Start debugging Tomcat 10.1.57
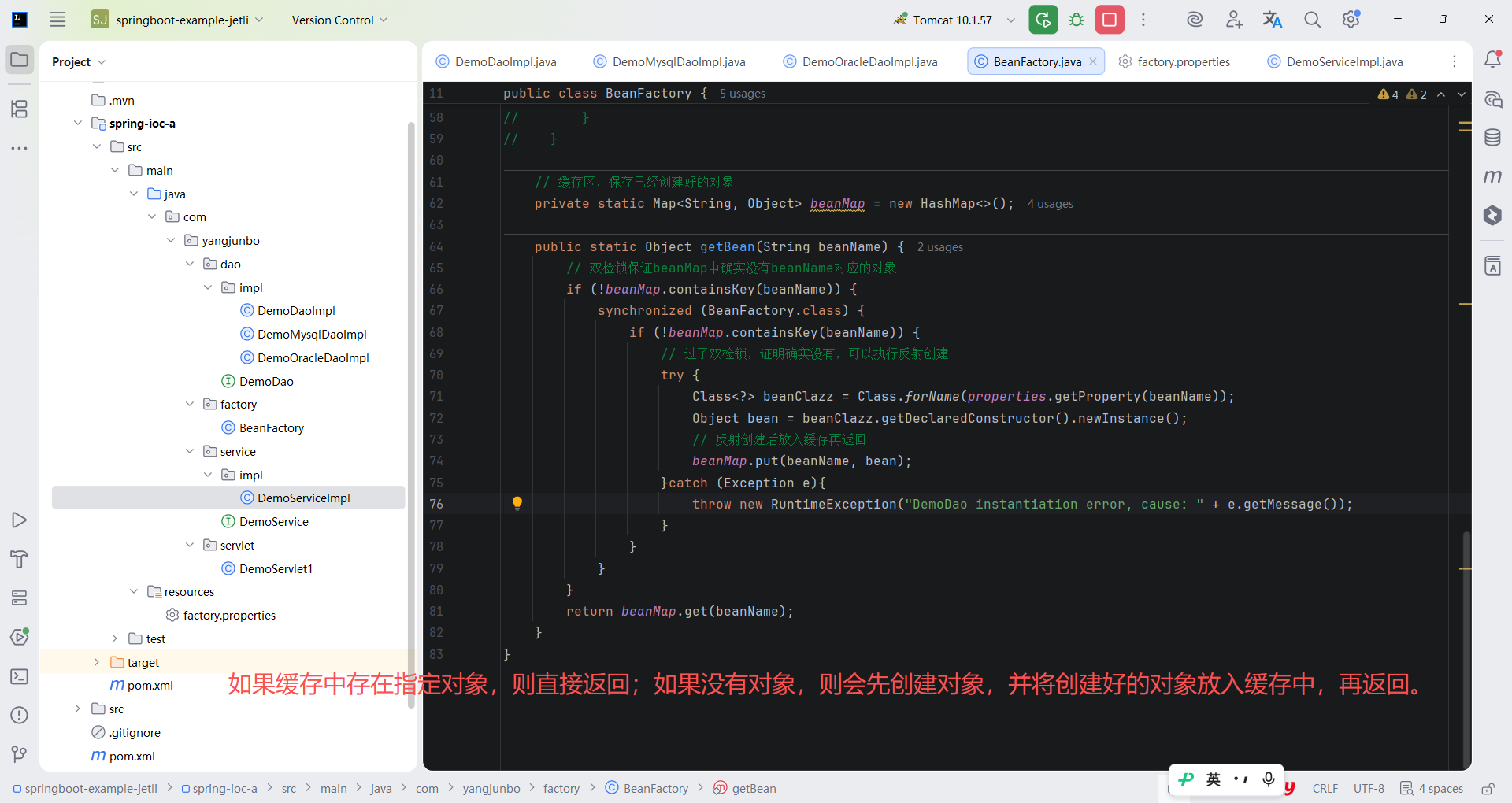 point(1077,20)
